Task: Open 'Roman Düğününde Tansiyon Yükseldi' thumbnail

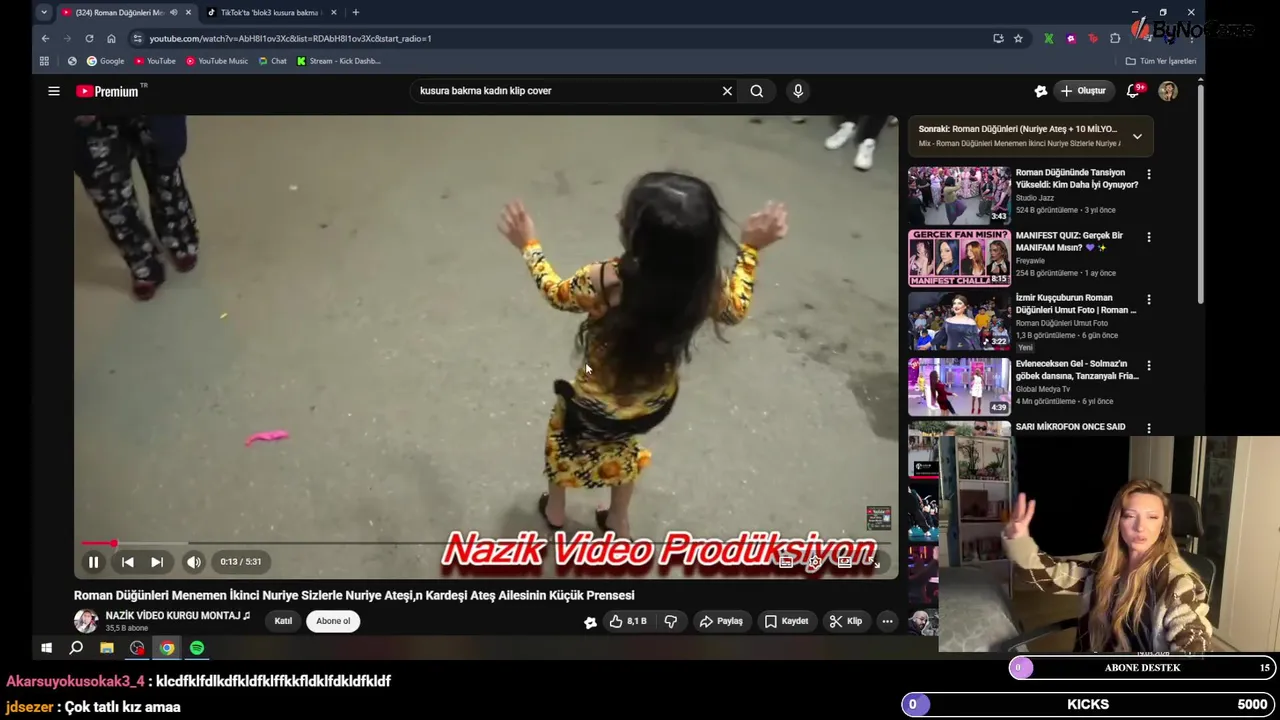Action: 959,194
